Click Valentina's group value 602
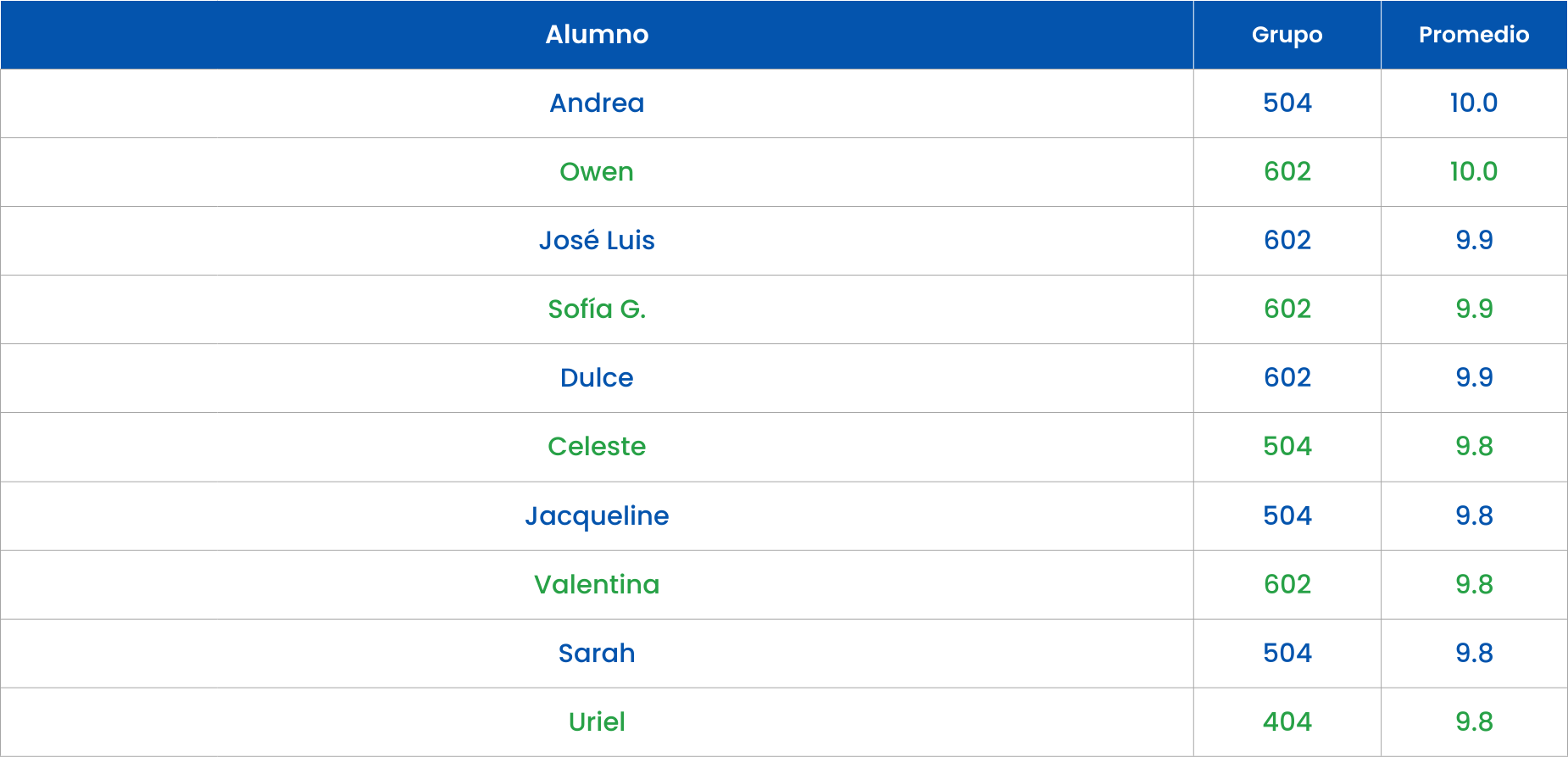Screen dimensions: 1568x763 [x=1287, y=585]
